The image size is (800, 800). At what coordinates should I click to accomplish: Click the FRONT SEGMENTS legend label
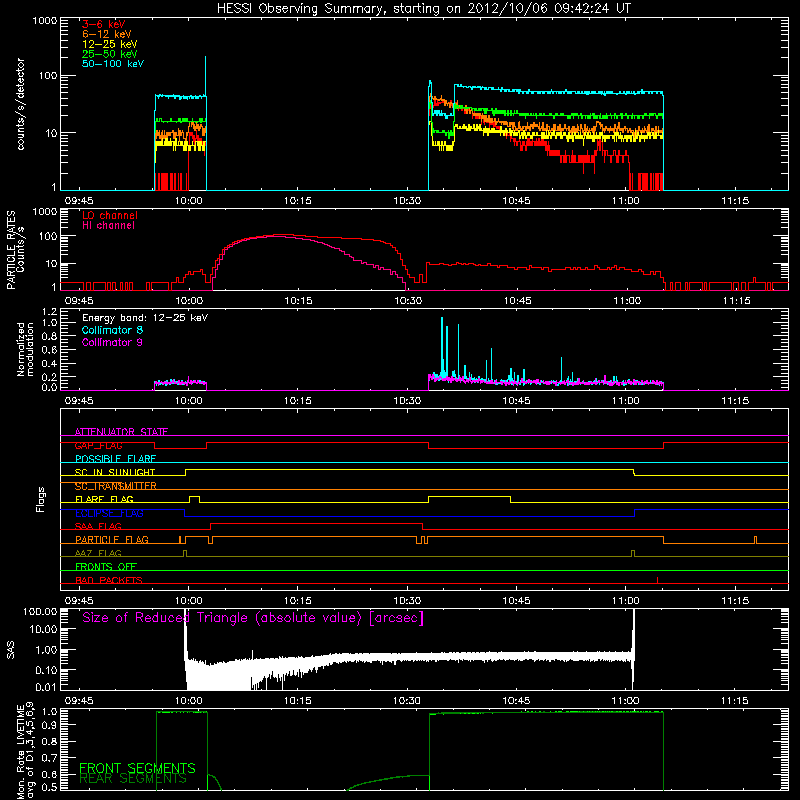(137, 768)
